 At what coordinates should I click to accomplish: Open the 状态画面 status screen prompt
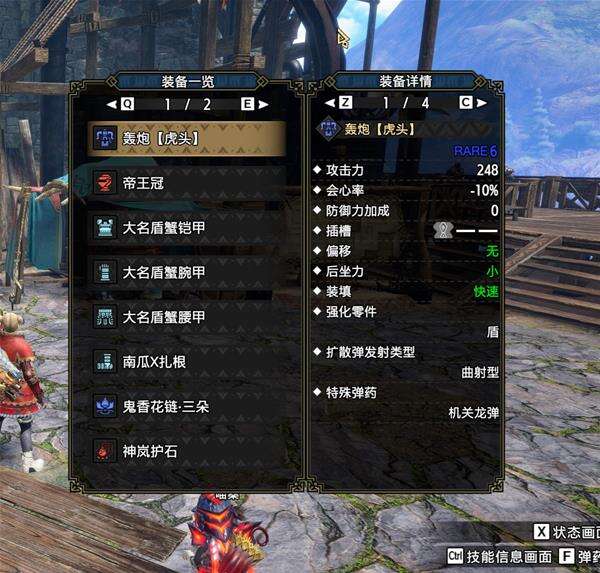click(x=567, y=532)
